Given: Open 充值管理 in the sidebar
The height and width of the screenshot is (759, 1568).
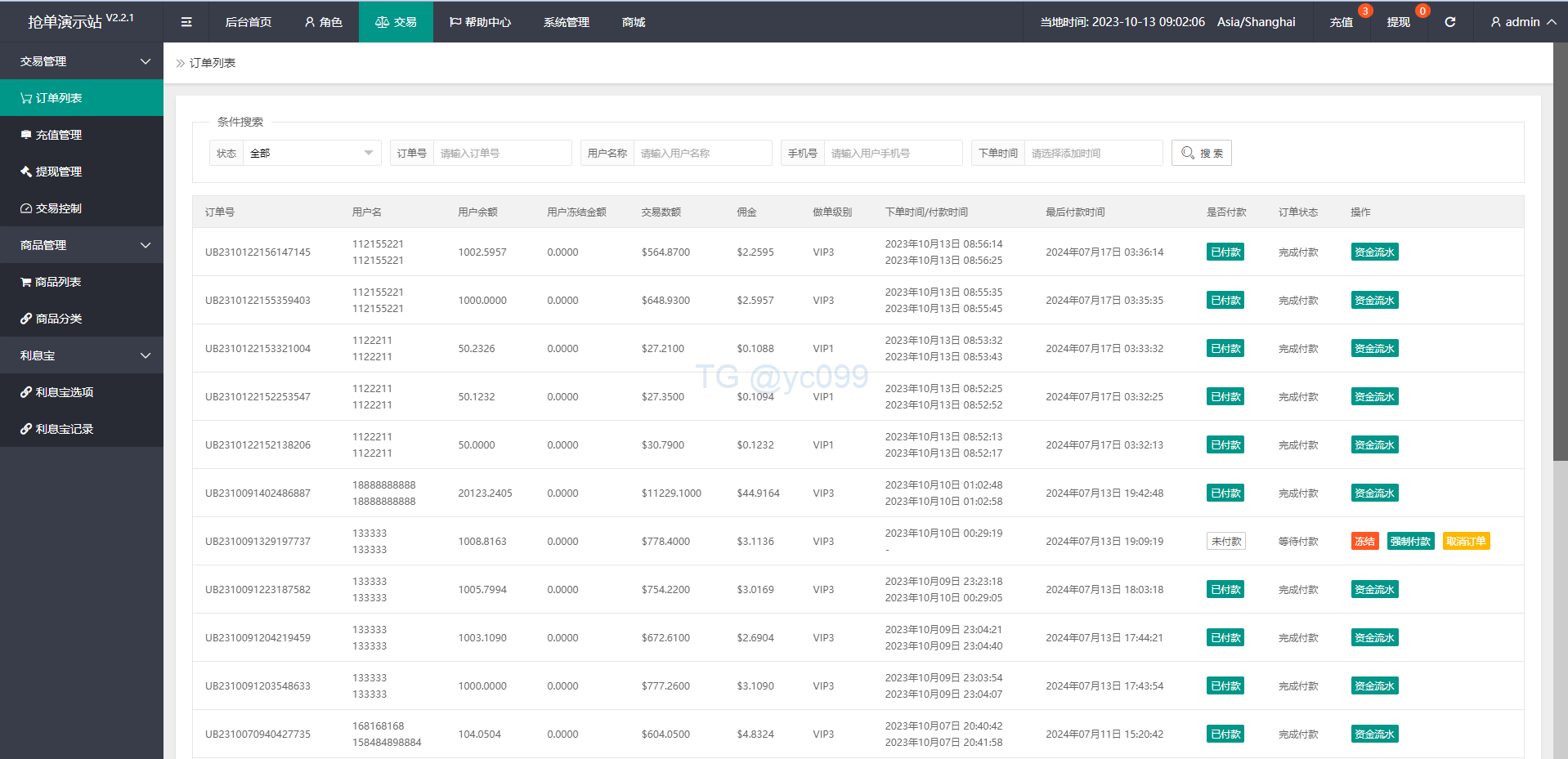Looking at the screenshot, I should coord(58,135).
